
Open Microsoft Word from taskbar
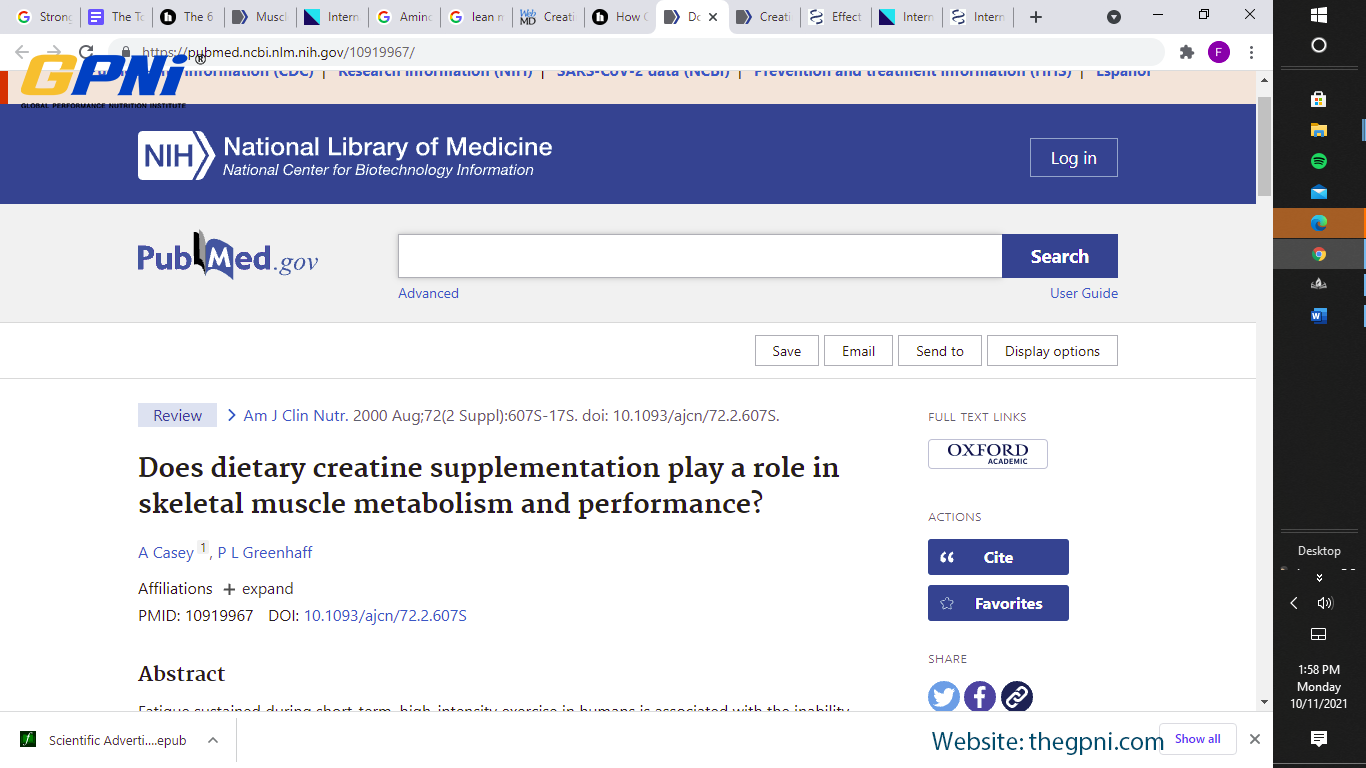[x=1318, y=316]
